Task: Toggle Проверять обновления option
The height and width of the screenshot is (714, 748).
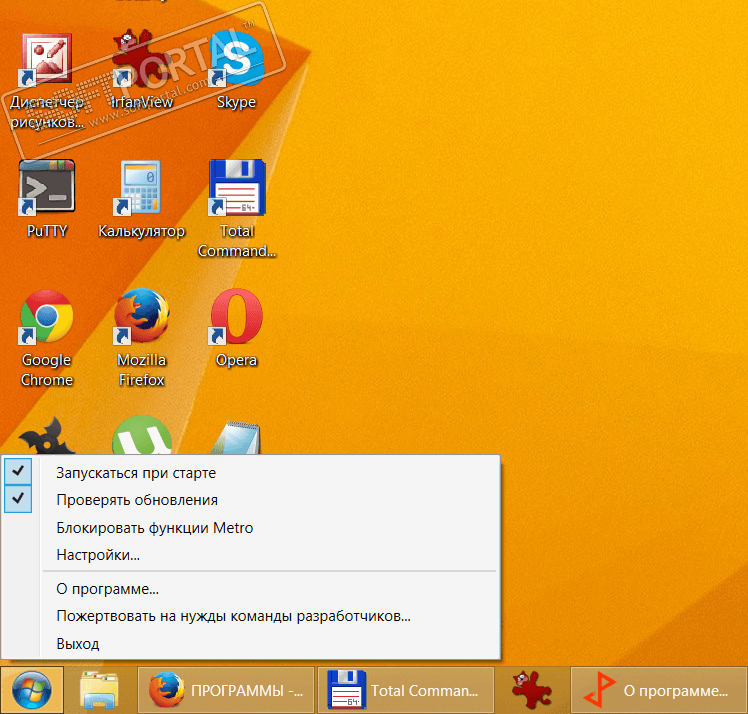Action: click(250, 500)
